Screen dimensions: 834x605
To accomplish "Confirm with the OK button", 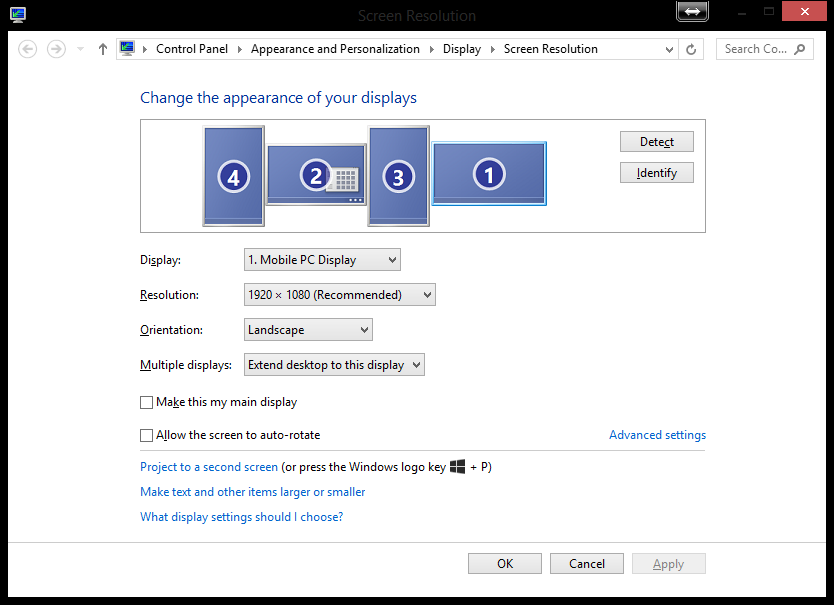I will [x=505, y=563].
